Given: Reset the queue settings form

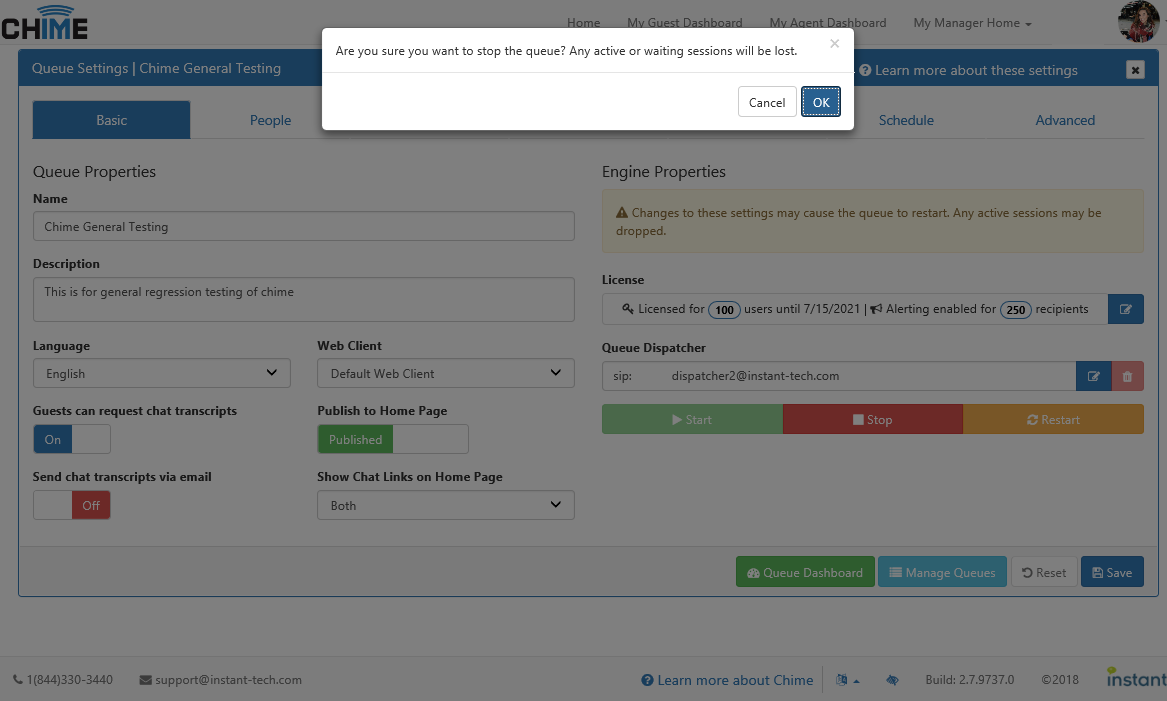Looking at the screenshot, I should [1043, 572].
